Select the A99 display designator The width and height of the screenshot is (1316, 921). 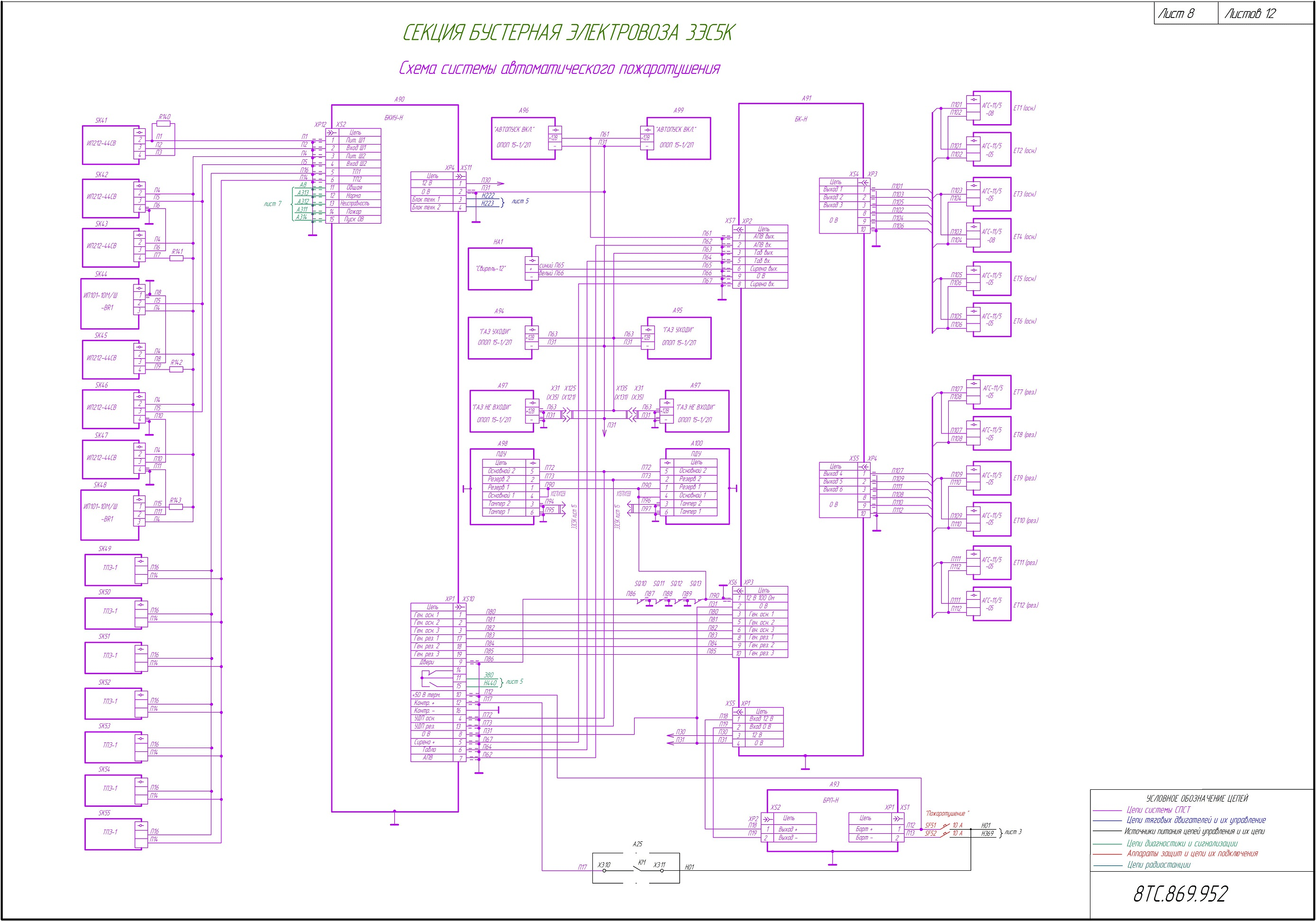point(678,110)
